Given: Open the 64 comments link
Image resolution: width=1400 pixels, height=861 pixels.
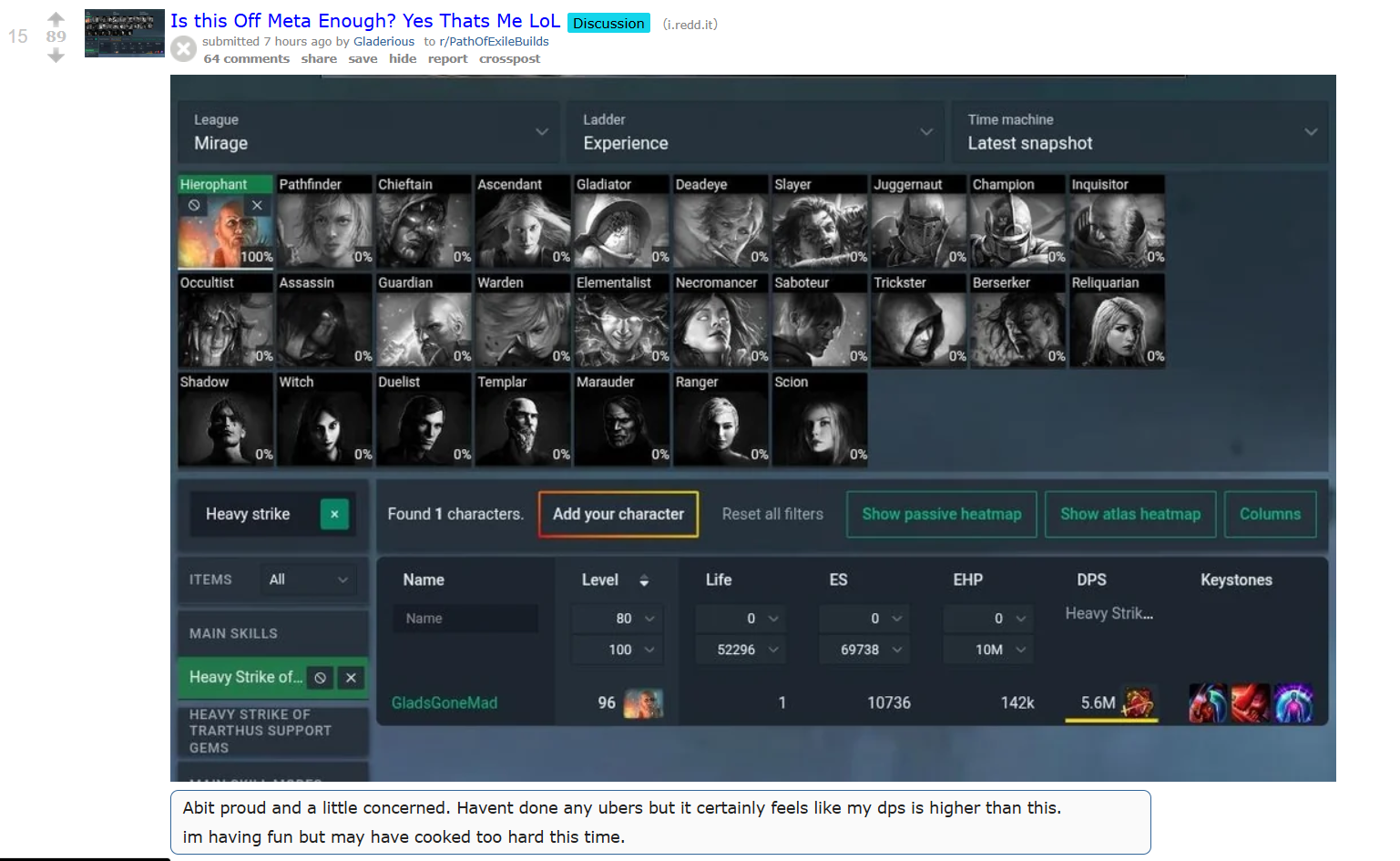Looking at the screenshot, I should coord(247,58).
